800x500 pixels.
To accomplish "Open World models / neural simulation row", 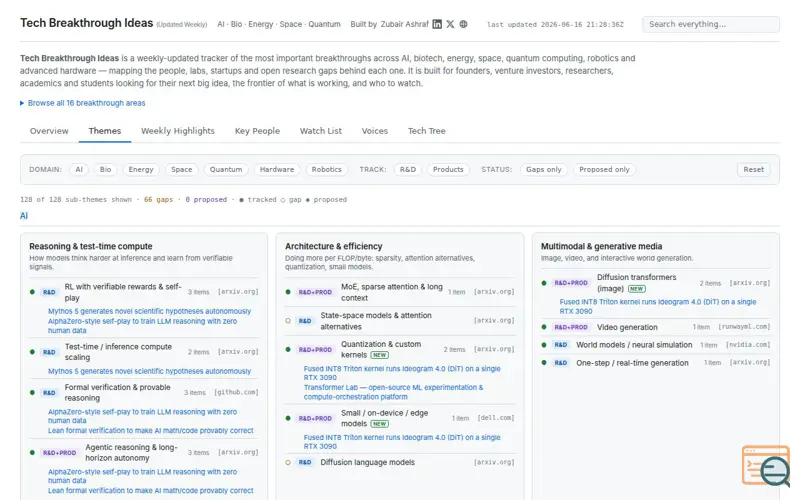I will (x=656, y=345).
